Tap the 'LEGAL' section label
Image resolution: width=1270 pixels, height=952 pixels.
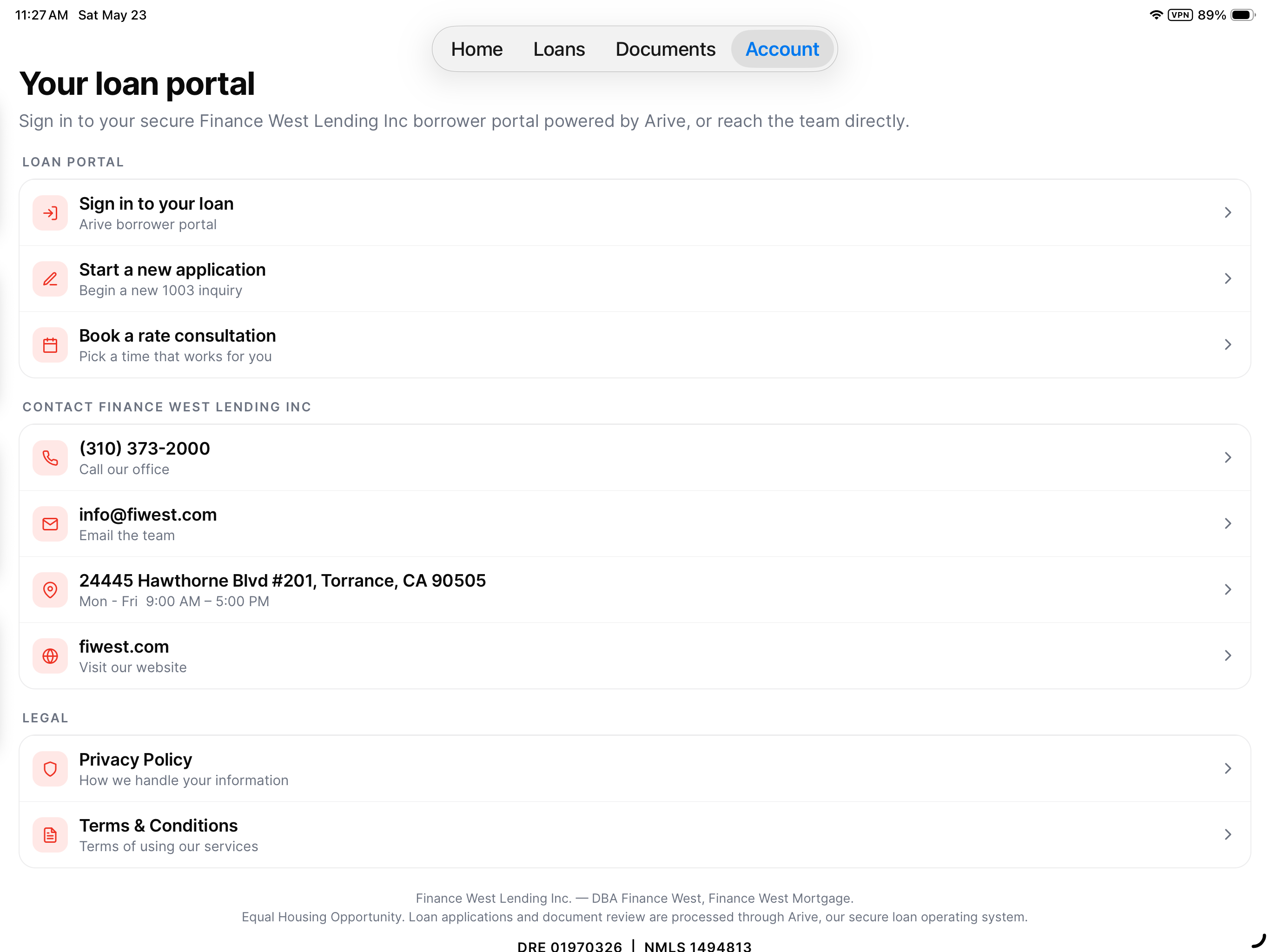tap(46, 718)
